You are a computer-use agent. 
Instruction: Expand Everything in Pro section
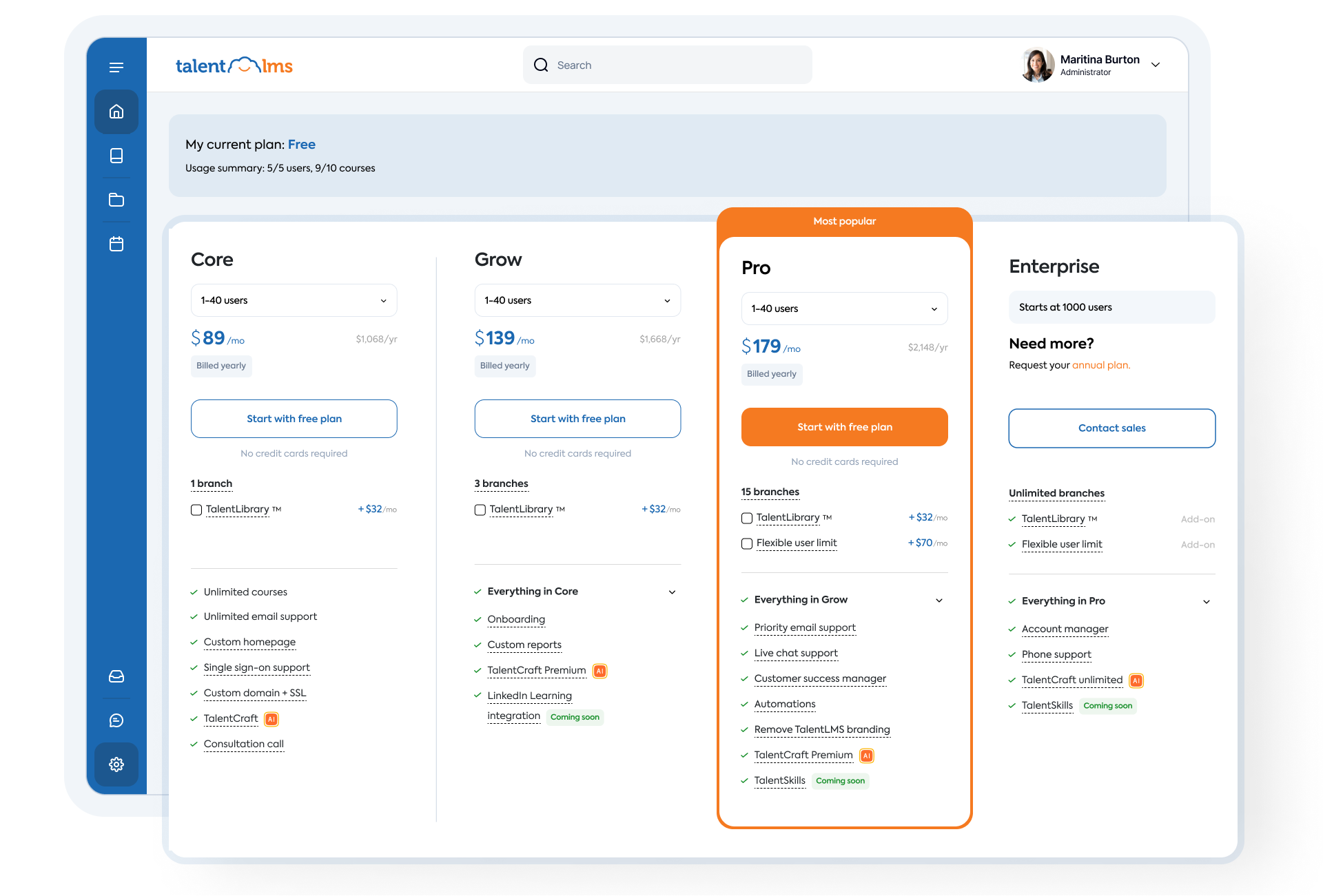pyautogui.click(x=1207, y=602)
